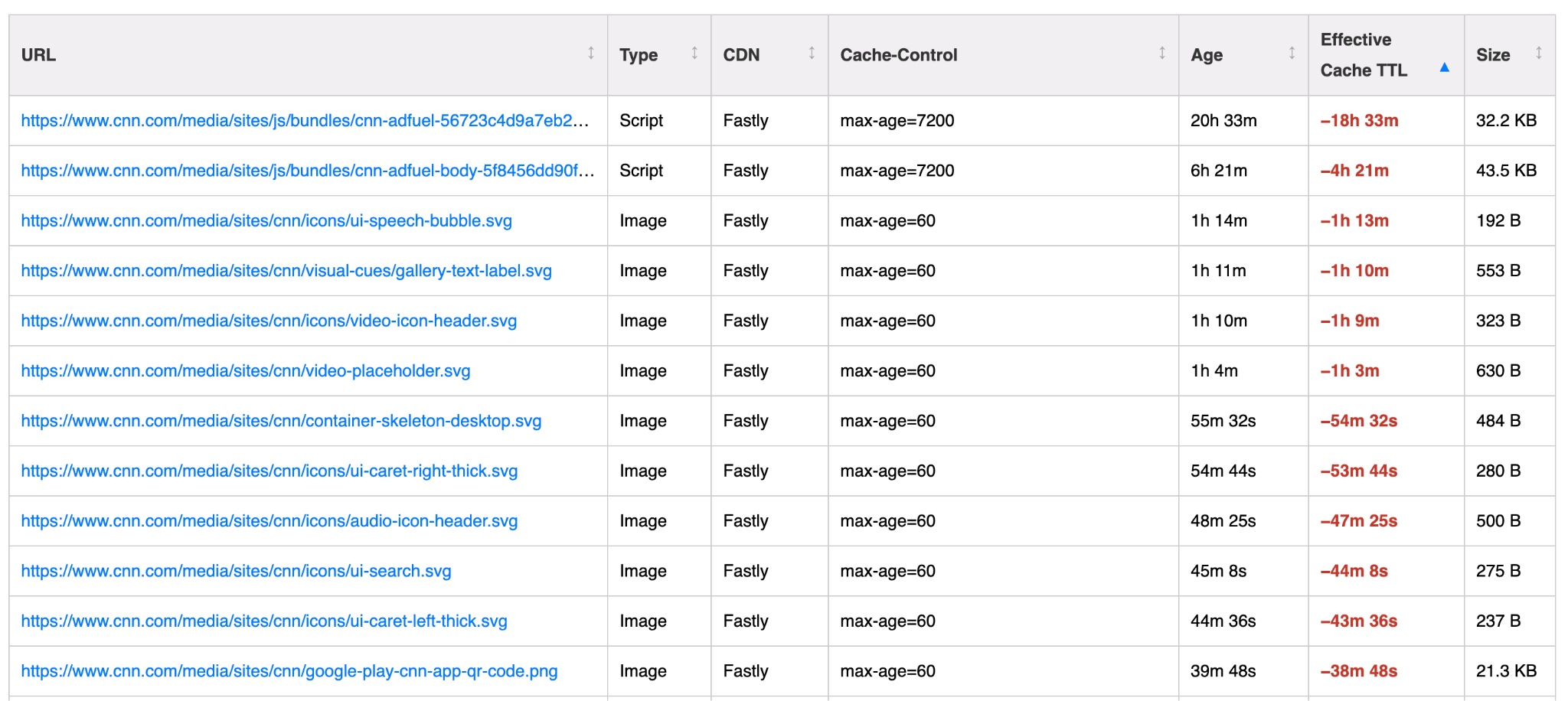Select the –38m 48s TTL value
This screenshot has height=701, width=1568.
point(1359,671)
